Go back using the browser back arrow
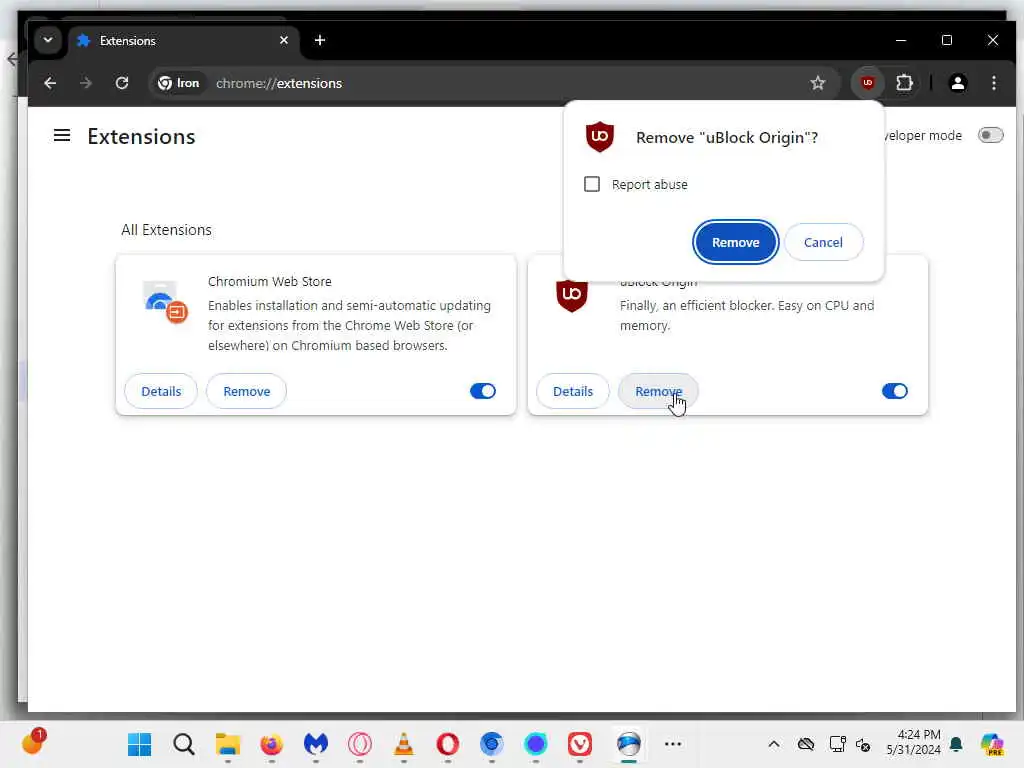 (x=50, y=83)
